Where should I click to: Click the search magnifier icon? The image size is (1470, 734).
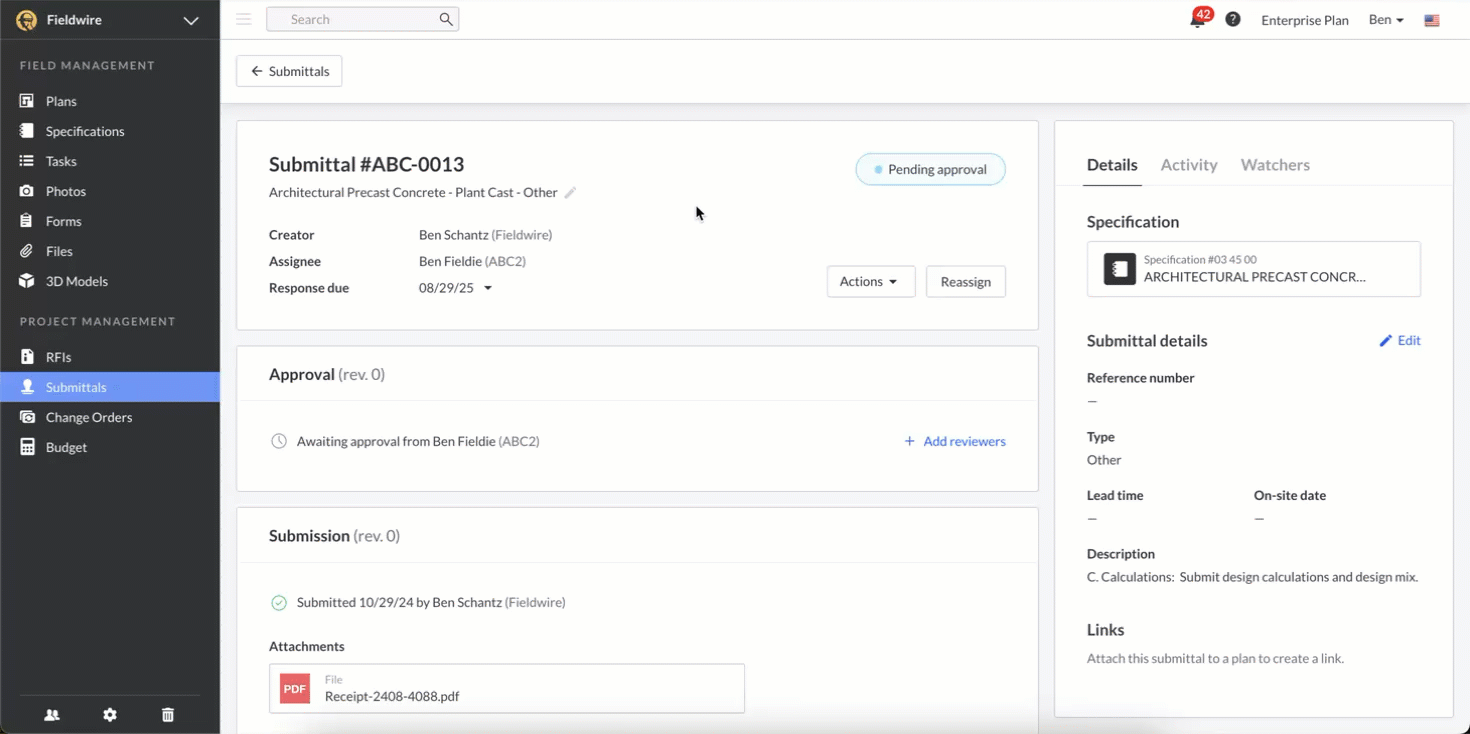(446, 19)
